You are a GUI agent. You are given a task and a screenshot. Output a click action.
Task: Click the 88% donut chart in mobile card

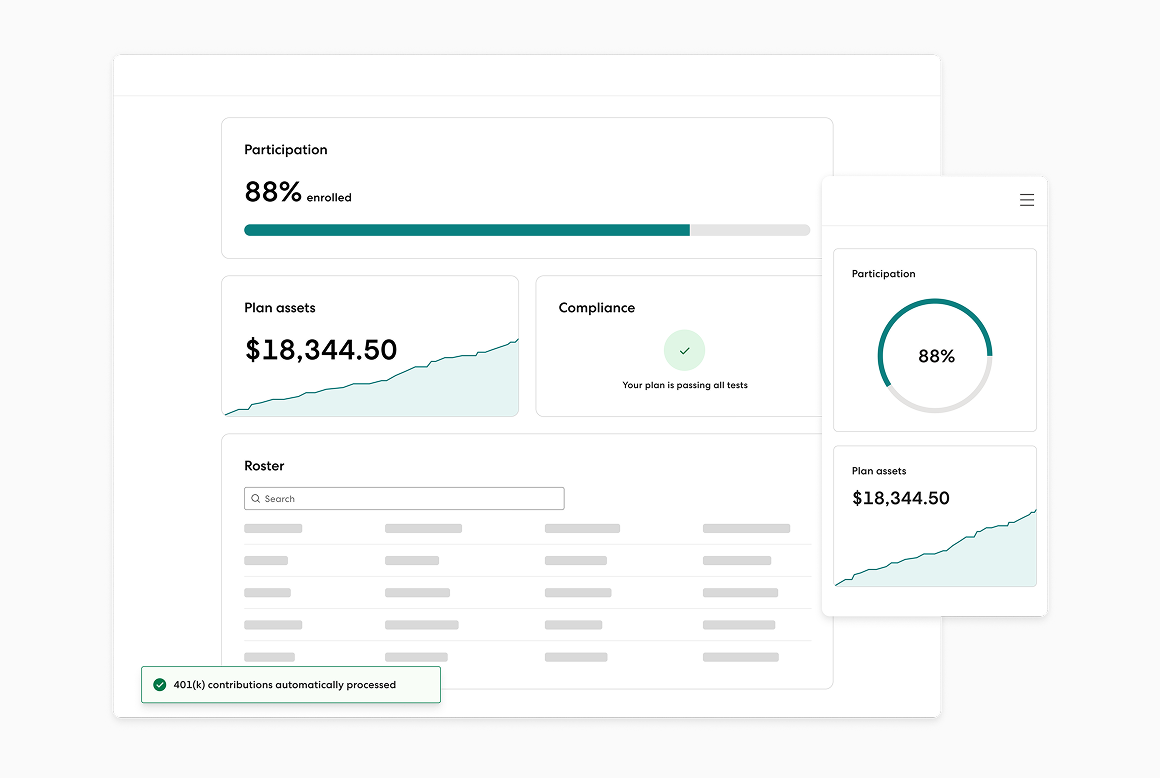click(x=934, y=356)
